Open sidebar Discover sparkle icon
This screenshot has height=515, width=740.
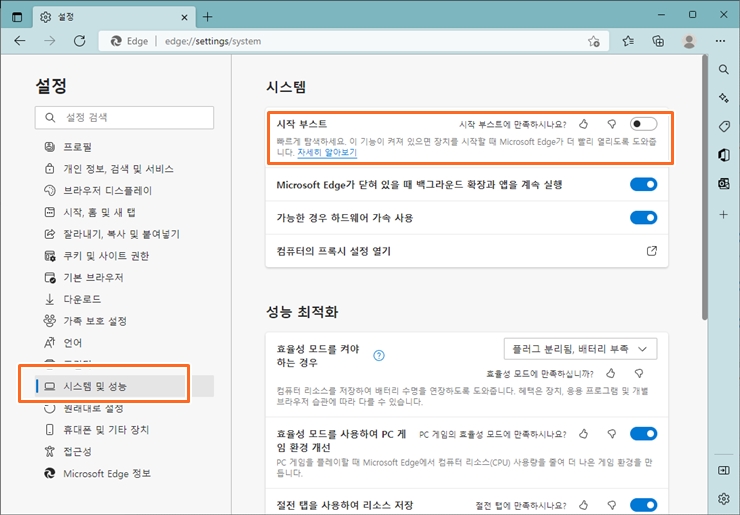tap(723, 98)
